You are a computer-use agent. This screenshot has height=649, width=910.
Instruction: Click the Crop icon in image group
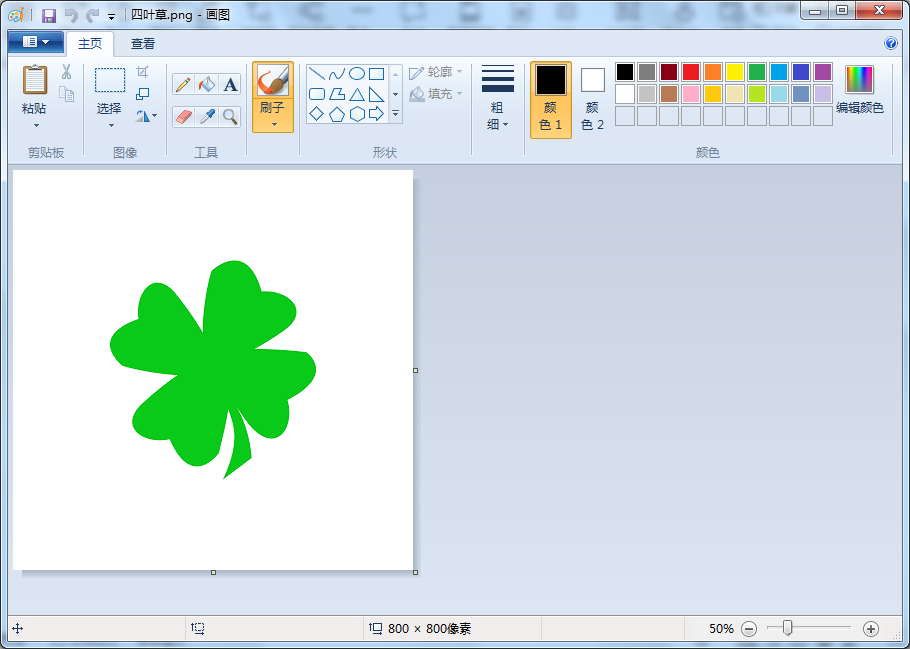142,72
